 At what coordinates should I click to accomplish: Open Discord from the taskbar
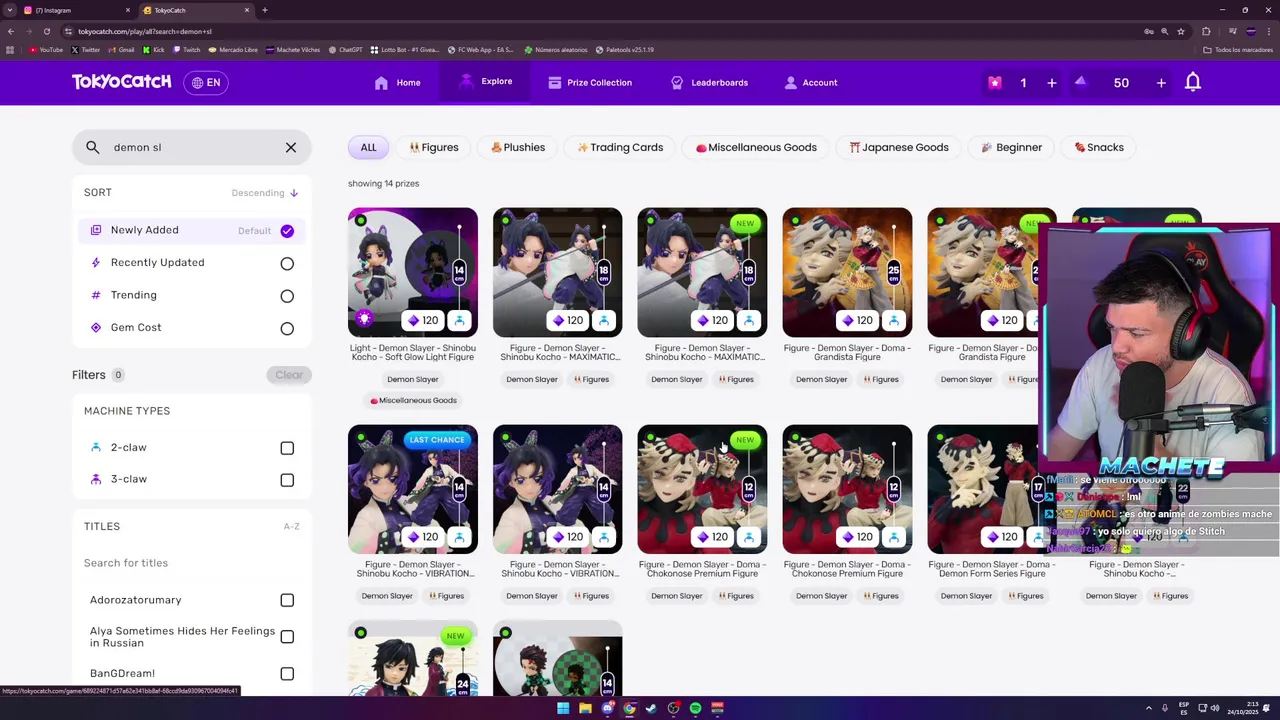tap(607, 708)
